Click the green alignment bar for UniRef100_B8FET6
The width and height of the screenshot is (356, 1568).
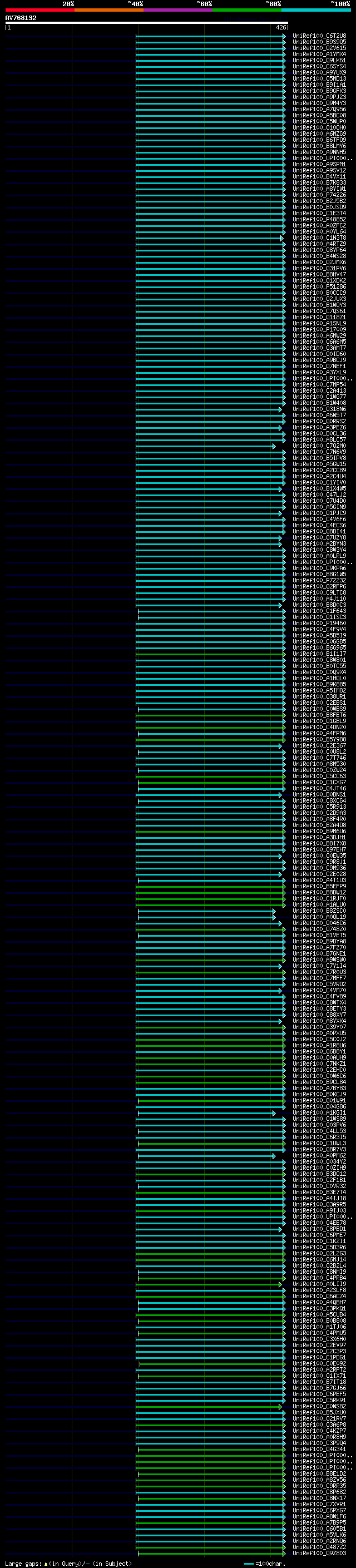point(211,715)
